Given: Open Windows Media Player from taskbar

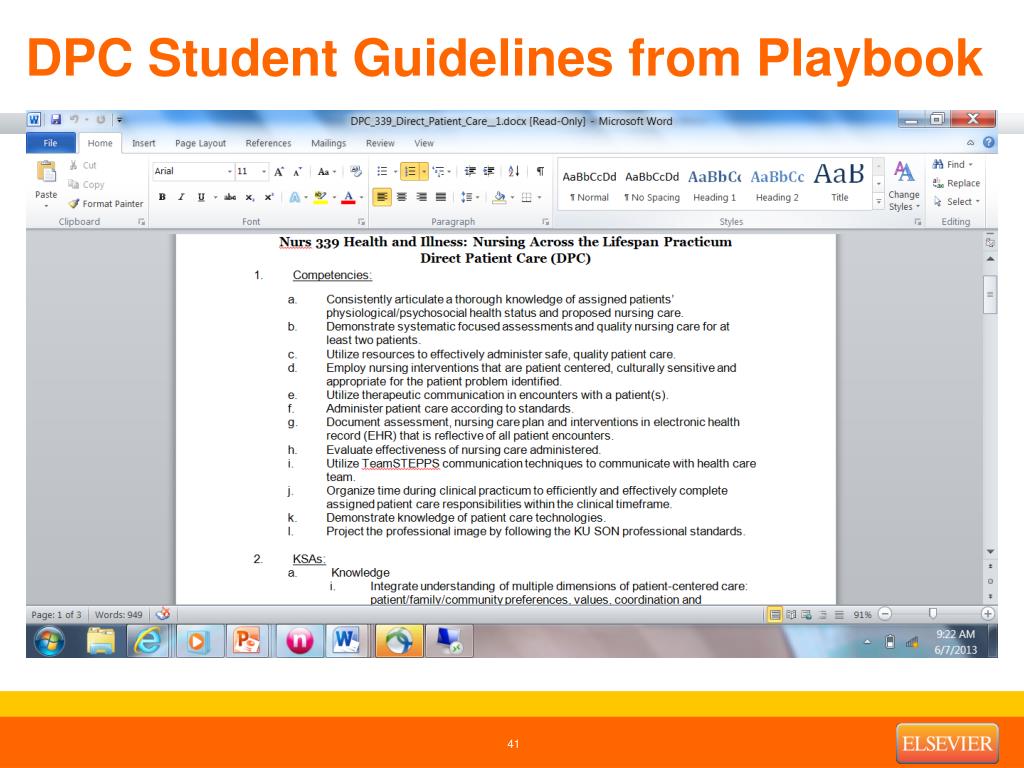Looking at the screenshot, I should [x=197, y=641].
